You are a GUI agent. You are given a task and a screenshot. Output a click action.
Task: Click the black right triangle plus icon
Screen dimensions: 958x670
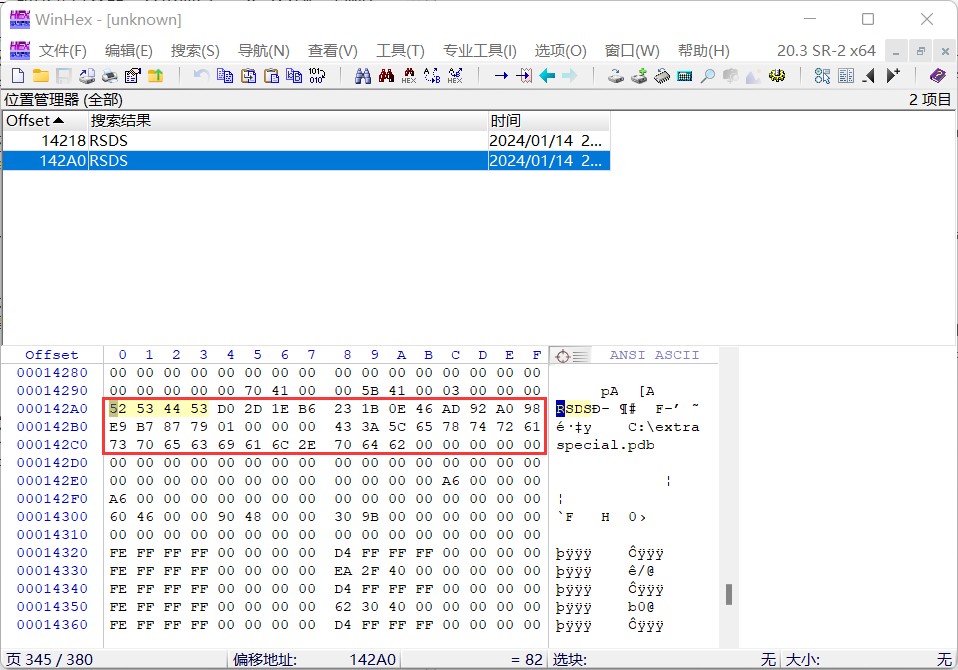[x=893, y=76]
